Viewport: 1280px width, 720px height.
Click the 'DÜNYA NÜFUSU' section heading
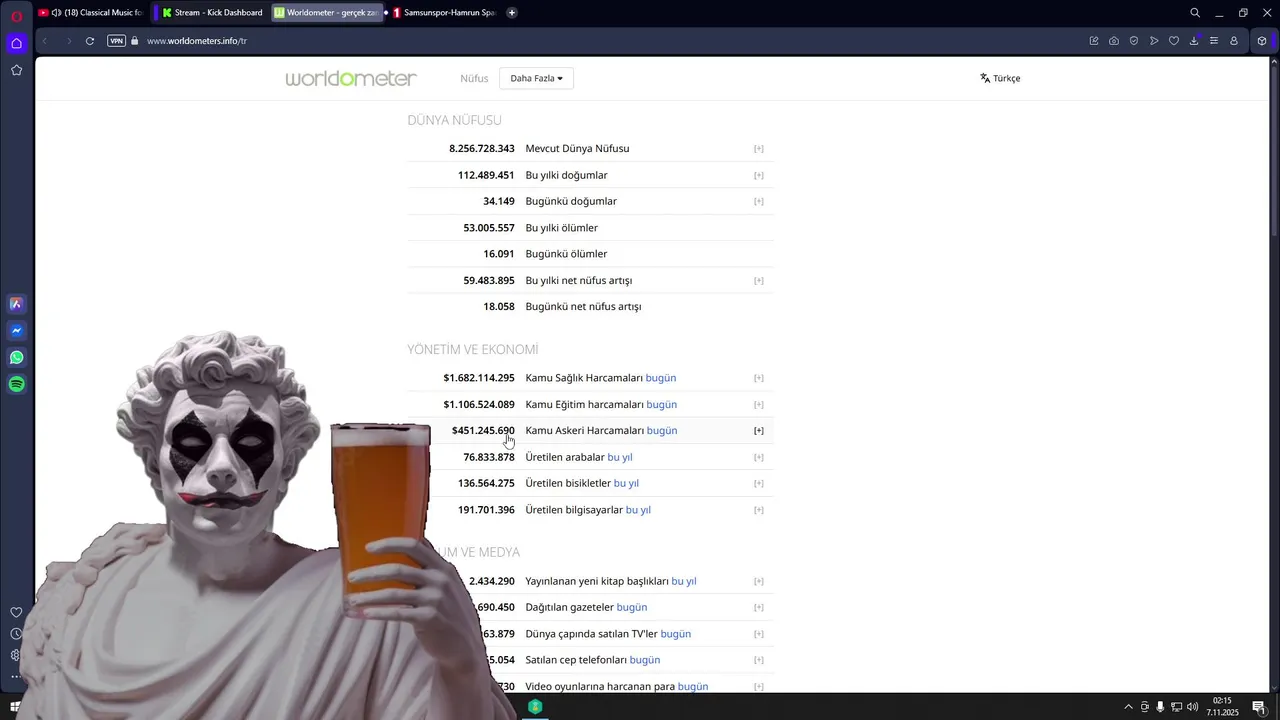coord(454,120)
